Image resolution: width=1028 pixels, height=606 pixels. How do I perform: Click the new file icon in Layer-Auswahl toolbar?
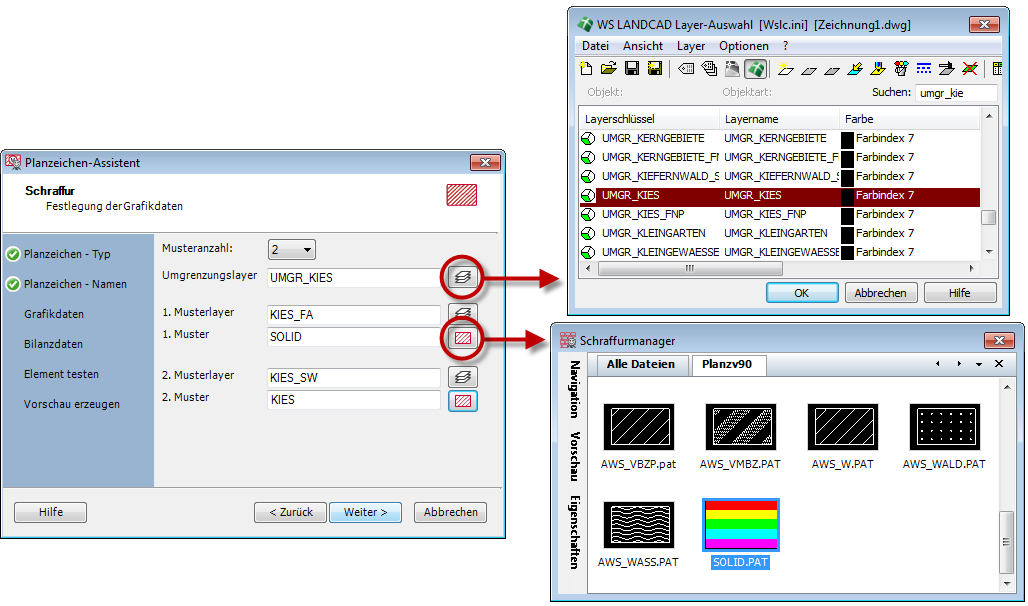tap(587, 69)
